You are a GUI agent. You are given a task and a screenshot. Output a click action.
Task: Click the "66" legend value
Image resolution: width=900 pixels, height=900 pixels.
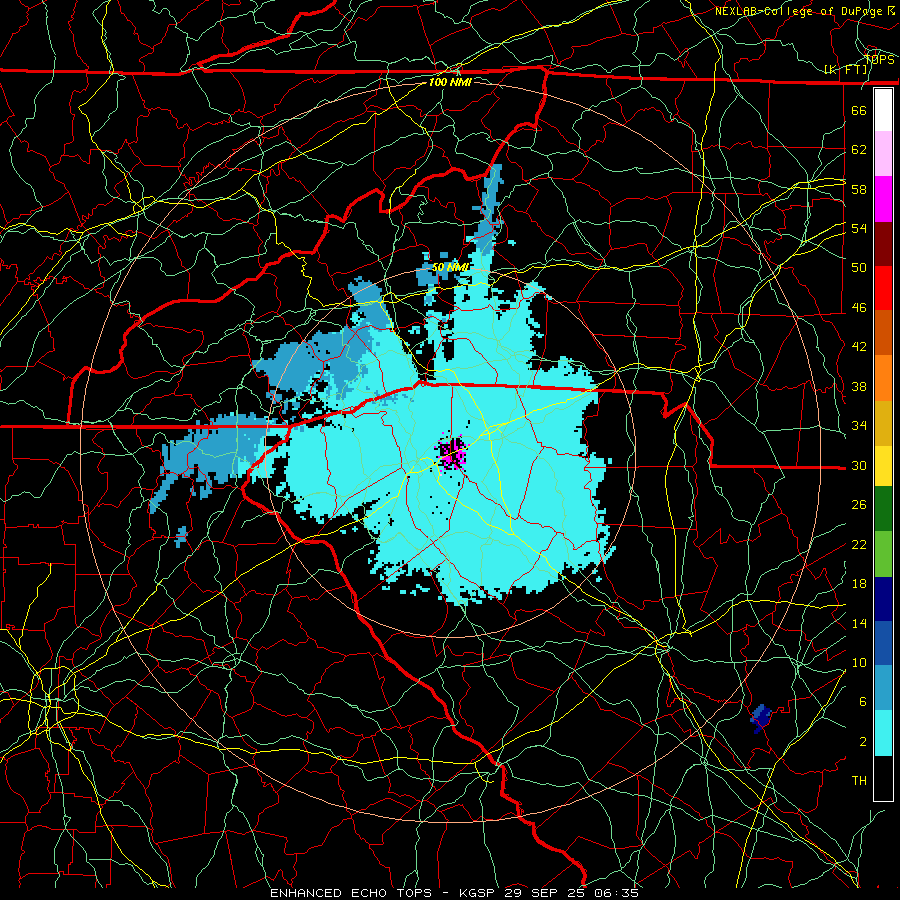(859, 110)
